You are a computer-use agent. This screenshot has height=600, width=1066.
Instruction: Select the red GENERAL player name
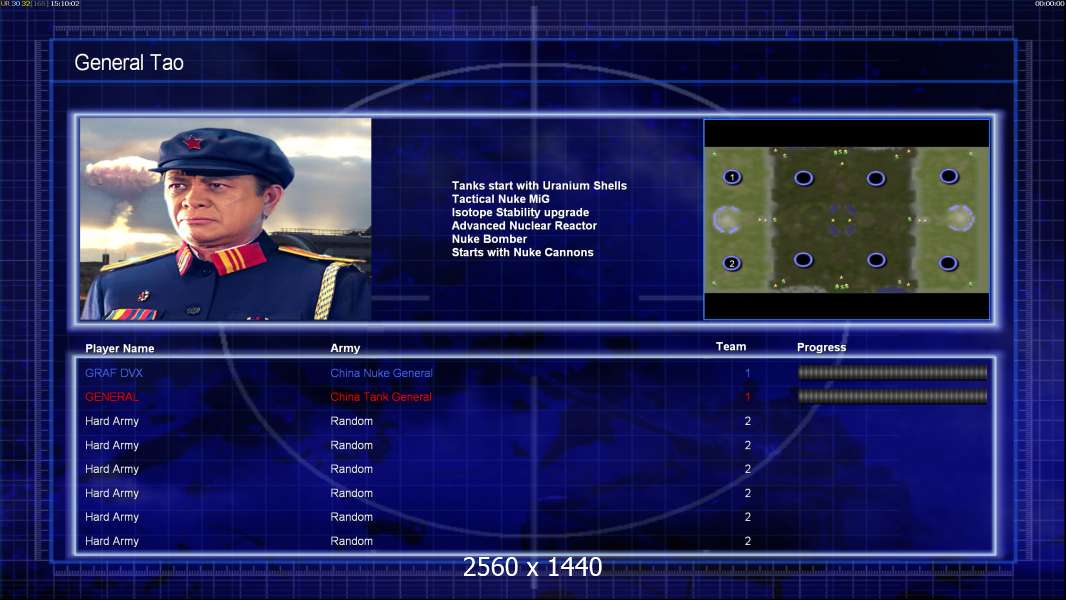coord(111,397)
